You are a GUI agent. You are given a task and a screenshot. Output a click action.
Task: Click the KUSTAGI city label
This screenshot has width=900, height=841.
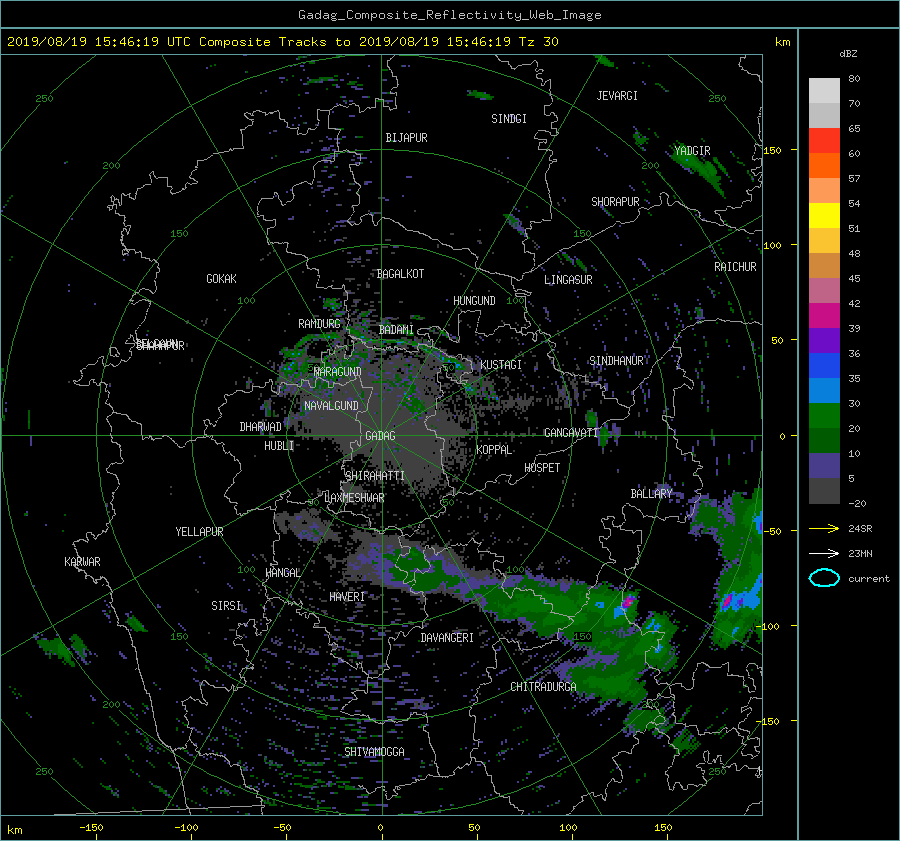click(501, 365)
